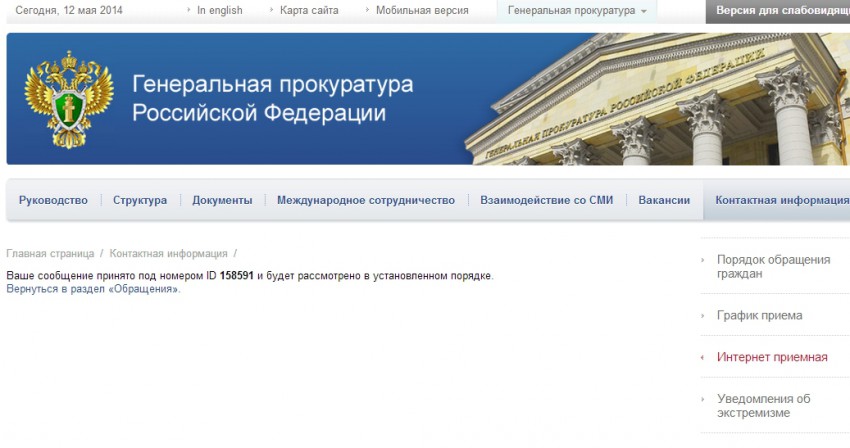Image resolution: width=850 pixels, height=448 pixels.
Task: Select Интернет приемная in sidebar
Action: [x=771, y=357]
